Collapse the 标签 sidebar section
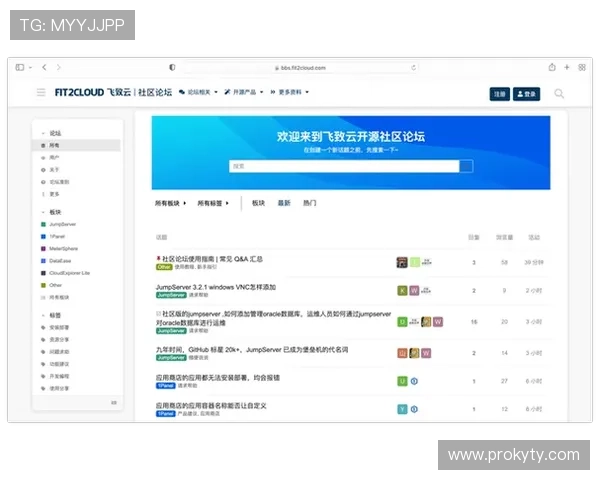This screenshot has width=600, height=480. tap(52, 315)
